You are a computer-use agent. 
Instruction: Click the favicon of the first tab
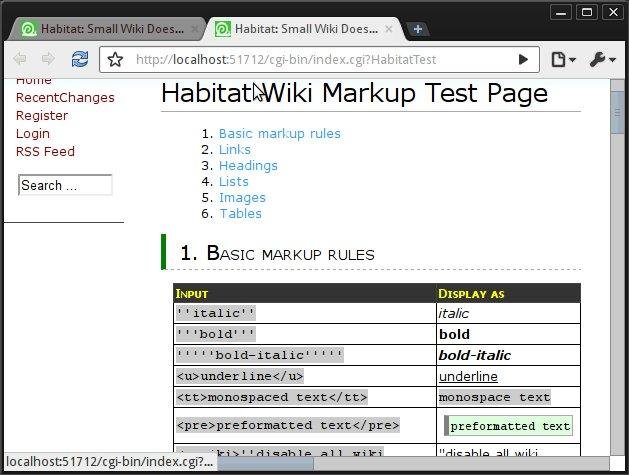29,29
